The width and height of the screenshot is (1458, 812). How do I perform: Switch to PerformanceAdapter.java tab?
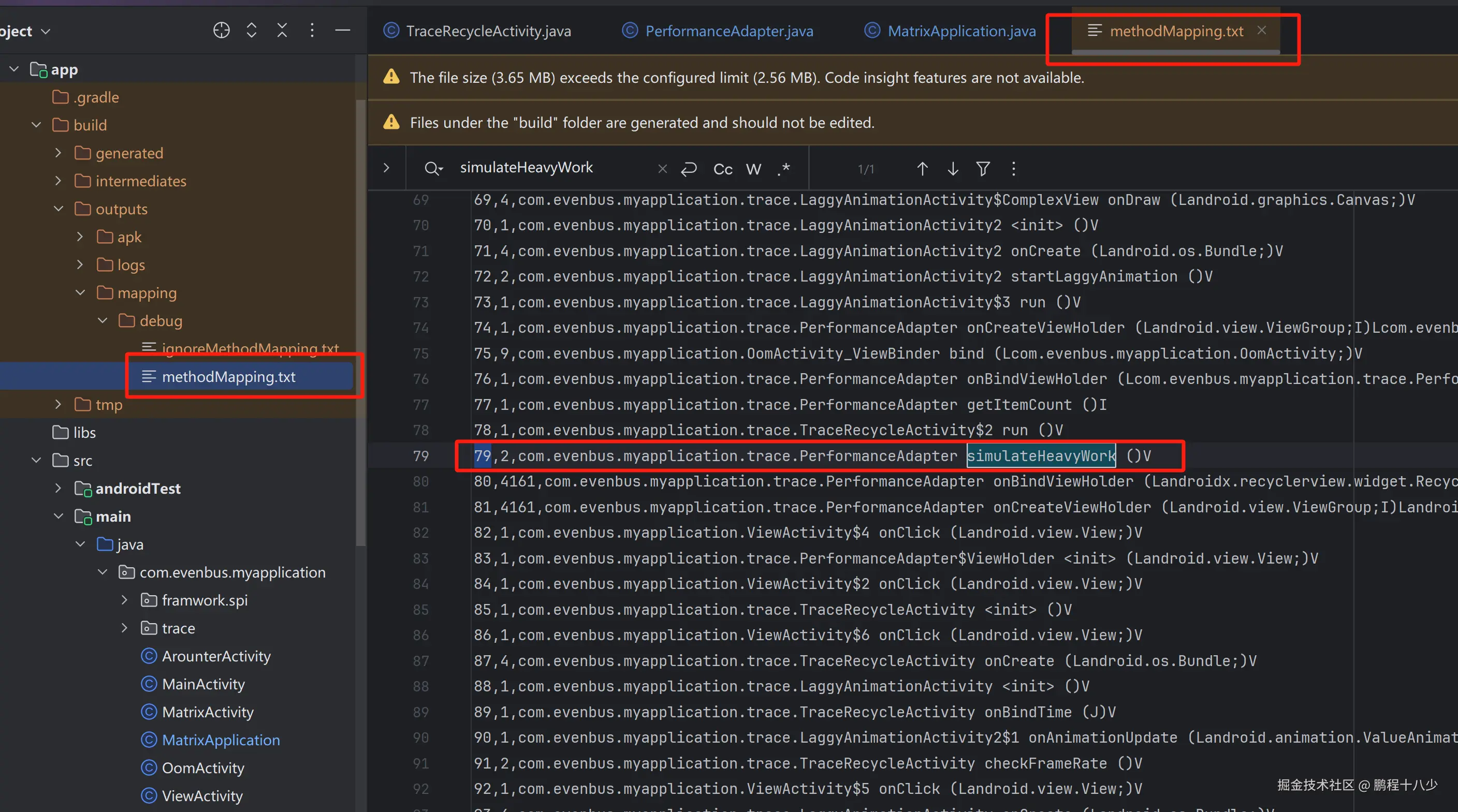click(728, 31)
